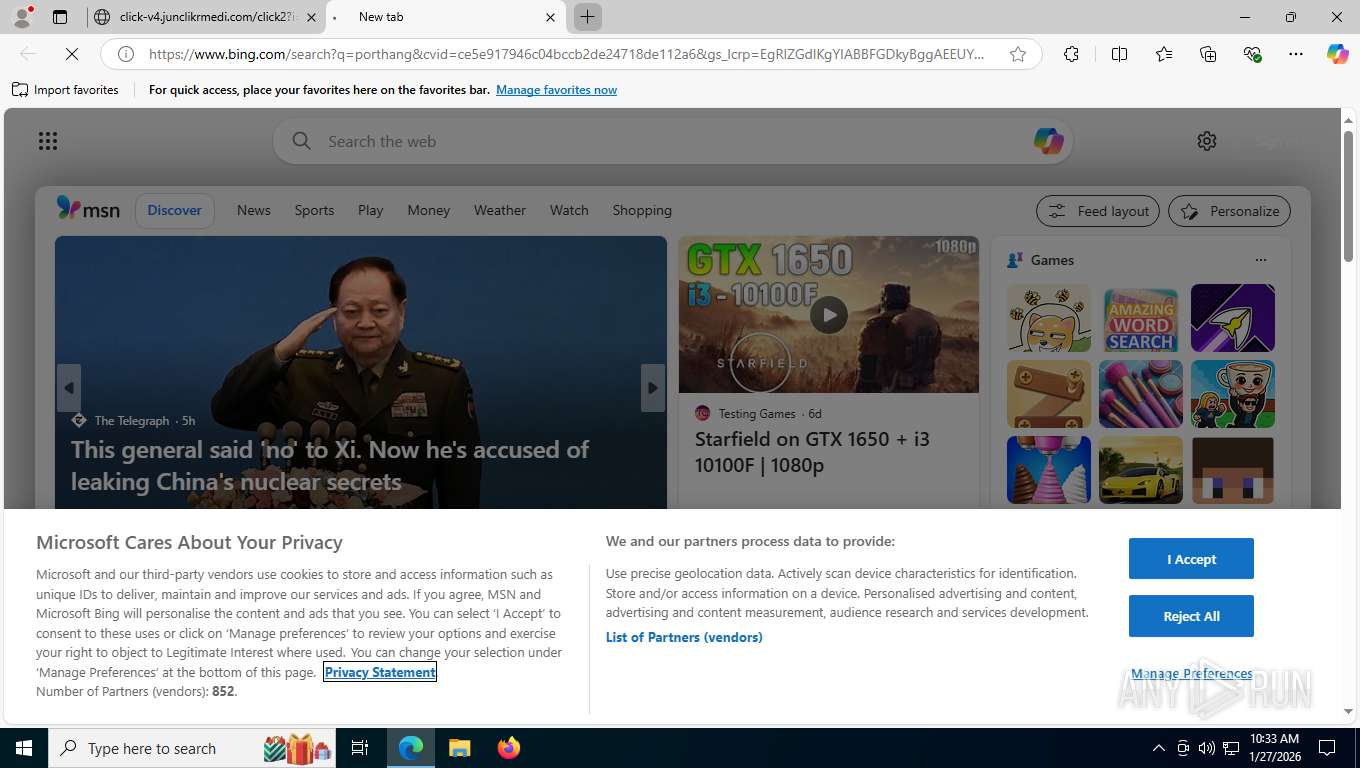Open the browser profile icon
1360x768 pixels.
point(21,17)
